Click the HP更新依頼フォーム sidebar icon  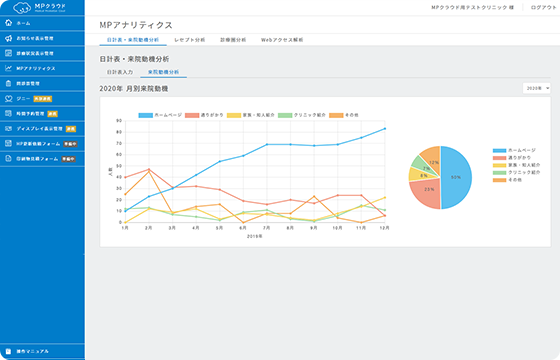(x=9, y=144)
